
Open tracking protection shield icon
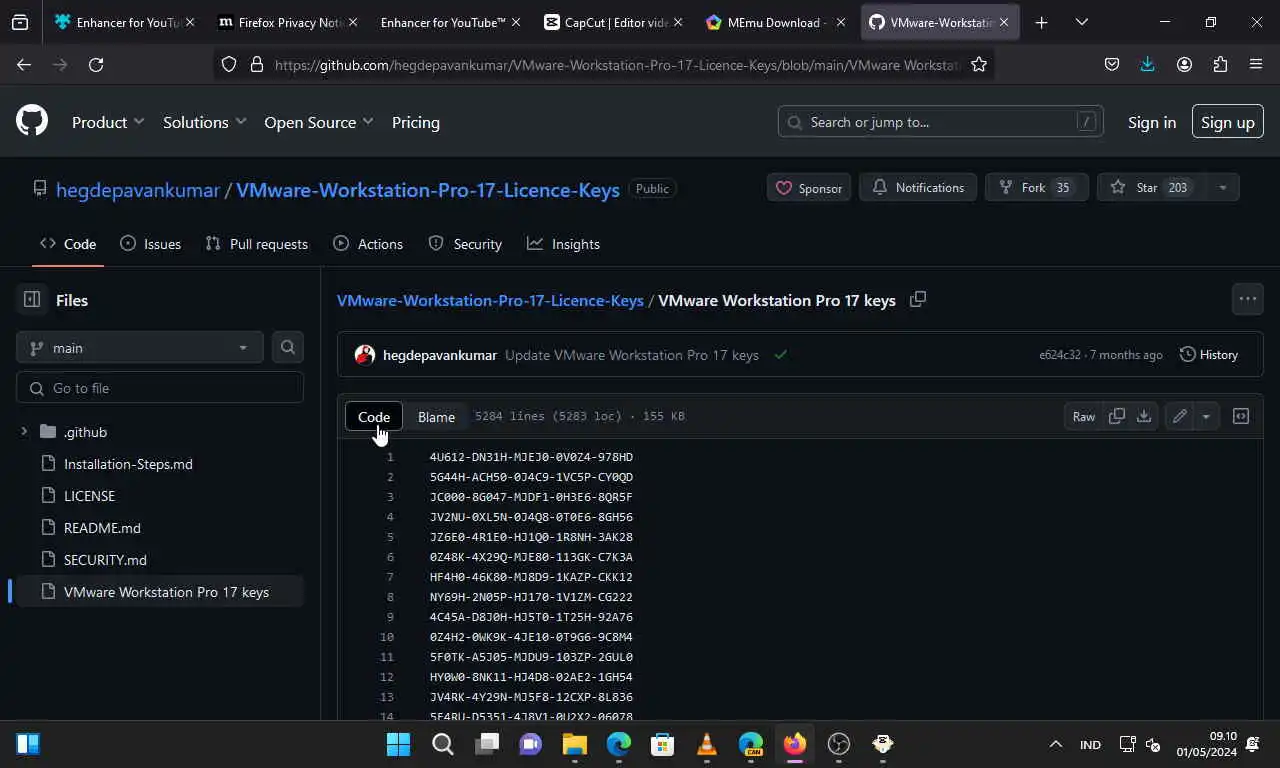(229, 64)
